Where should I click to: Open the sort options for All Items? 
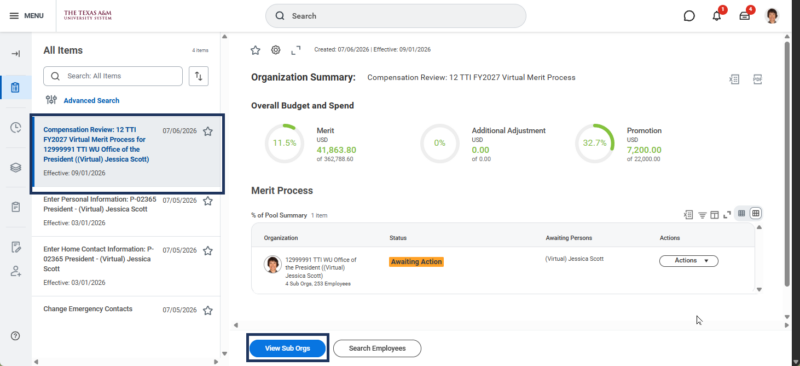pos(198,76)
